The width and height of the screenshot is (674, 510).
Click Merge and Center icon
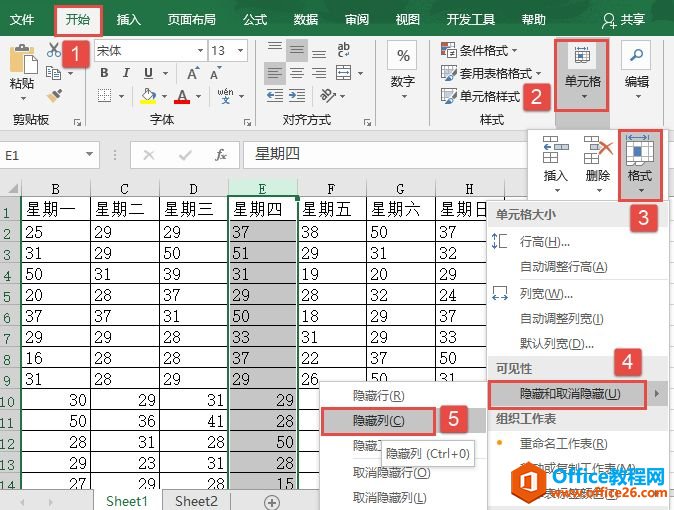point(343,73)
